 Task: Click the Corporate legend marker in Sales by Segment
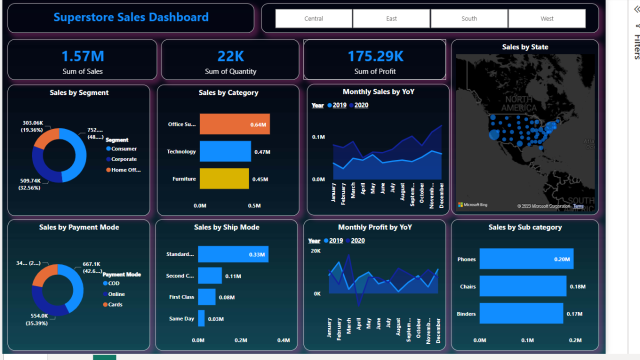click(x=109, y=159)
